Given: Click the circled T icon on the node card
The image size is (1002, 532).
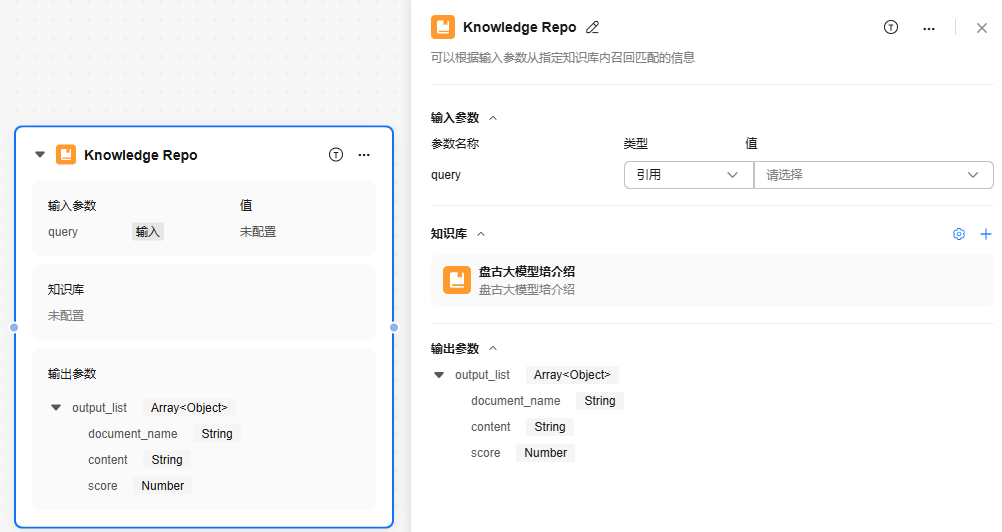Looking at the screenshot, I should click(336, 155).
